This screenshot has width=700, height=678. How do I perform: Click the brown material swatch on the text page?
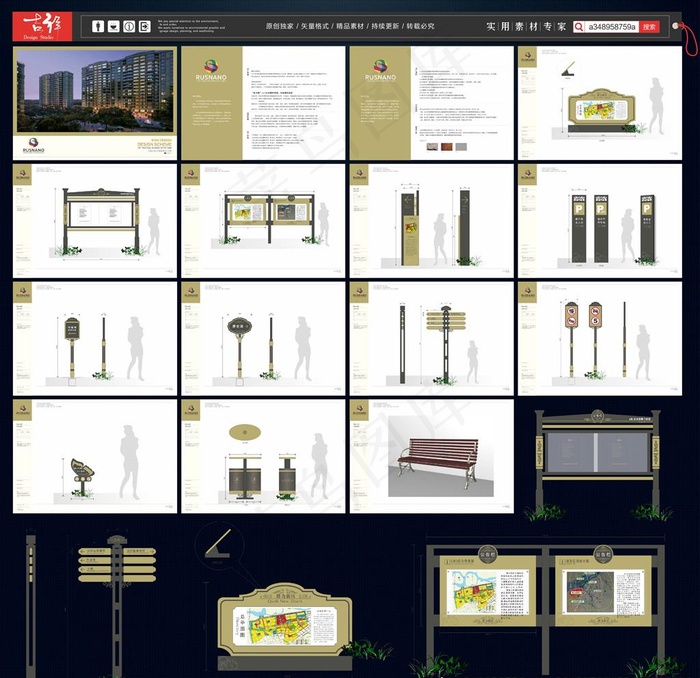(430, 147)
